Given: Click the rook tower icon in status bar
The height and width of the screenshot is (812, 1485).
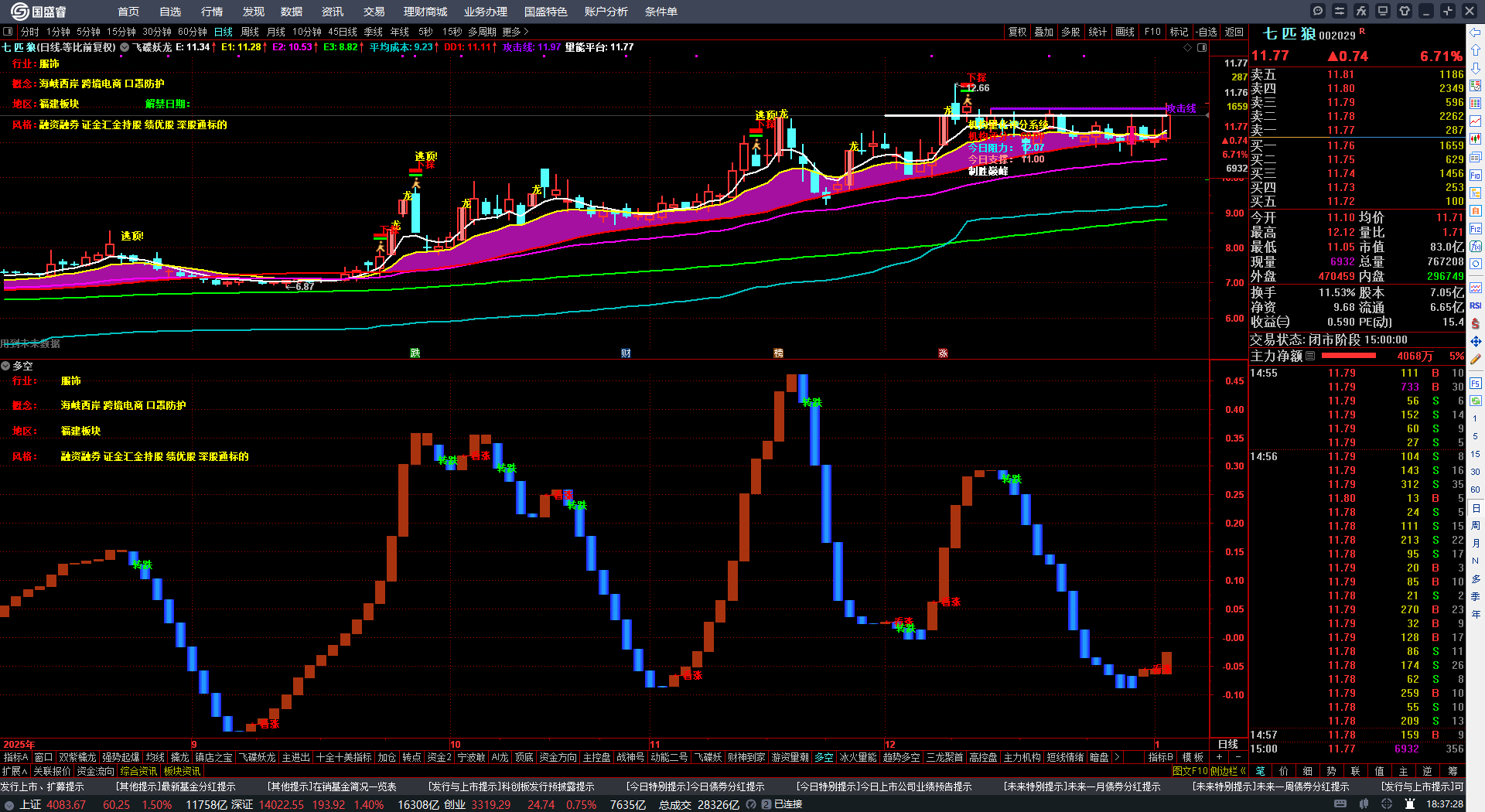Looking at the screenshot, I should (x=1408, y=804).
